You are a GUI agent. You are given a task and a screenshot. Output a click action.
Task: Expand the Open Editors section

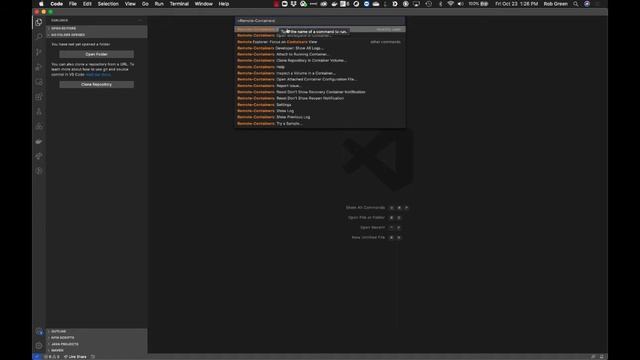(97, 28)
